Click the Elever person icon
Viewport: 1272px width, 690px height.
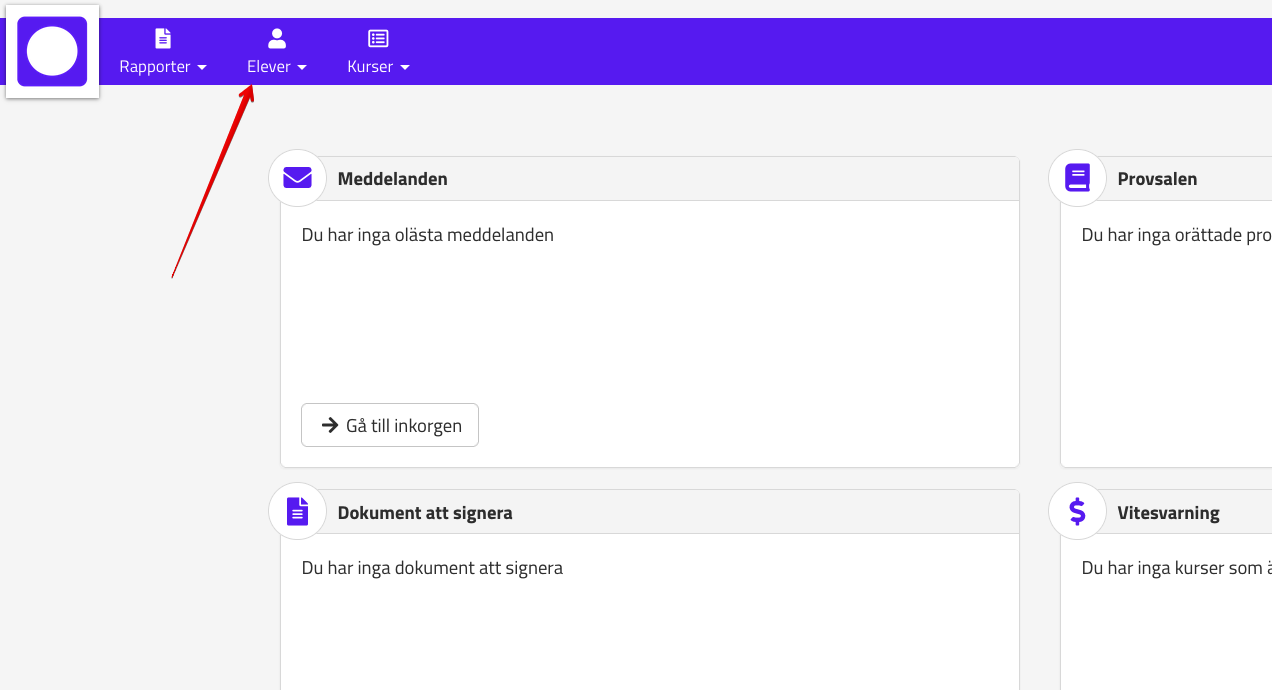[277, 39]
